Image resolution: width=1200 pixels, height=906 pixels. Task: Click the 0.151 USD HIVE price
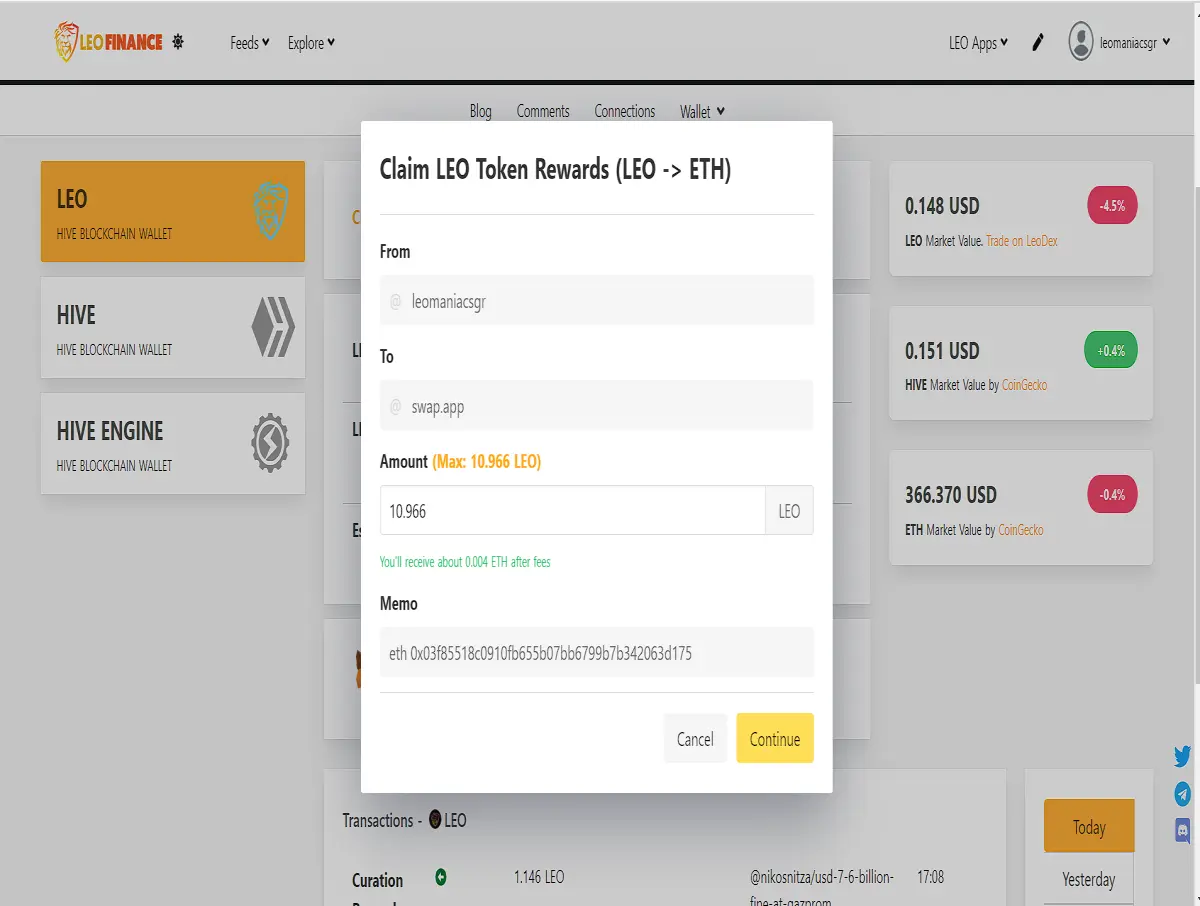[942, 351]
